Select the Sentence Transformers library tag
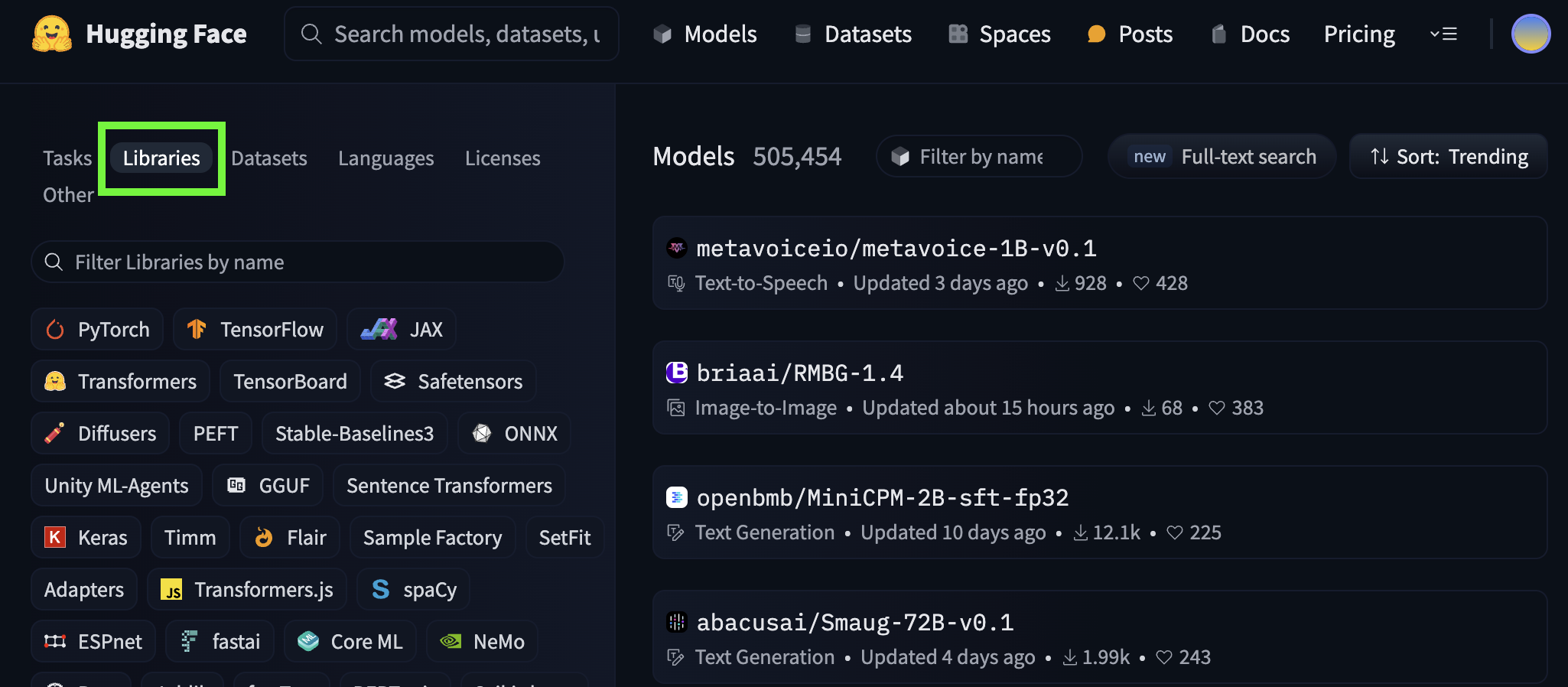 tap(449, 486)
